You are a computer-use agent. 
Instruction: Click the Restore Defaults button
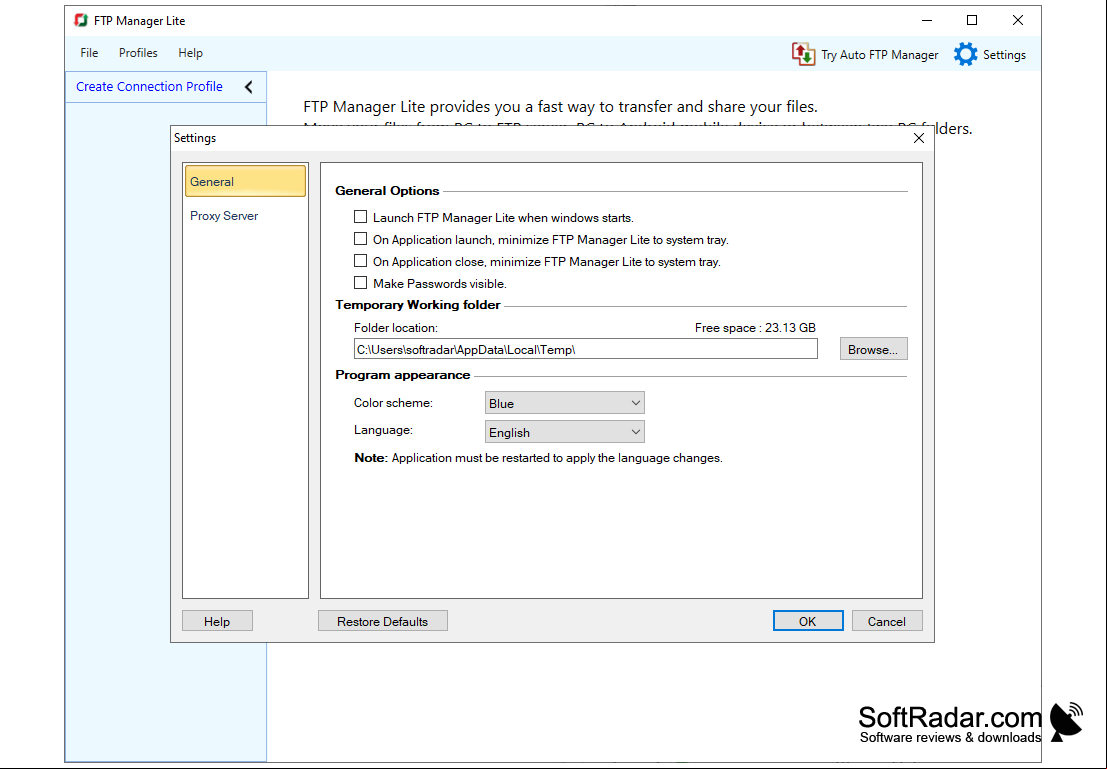click(383, 621)
